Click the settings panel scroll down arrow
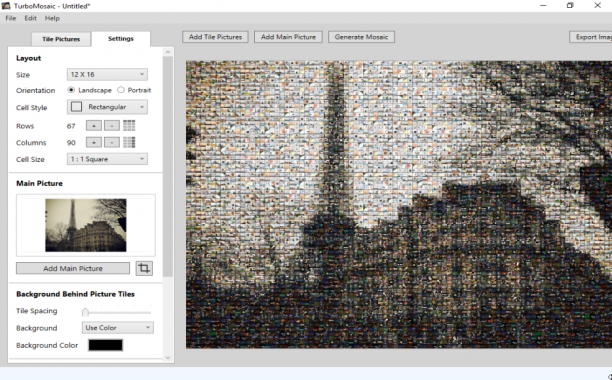Viewport: 612px width, 380px height. [168, 357]
